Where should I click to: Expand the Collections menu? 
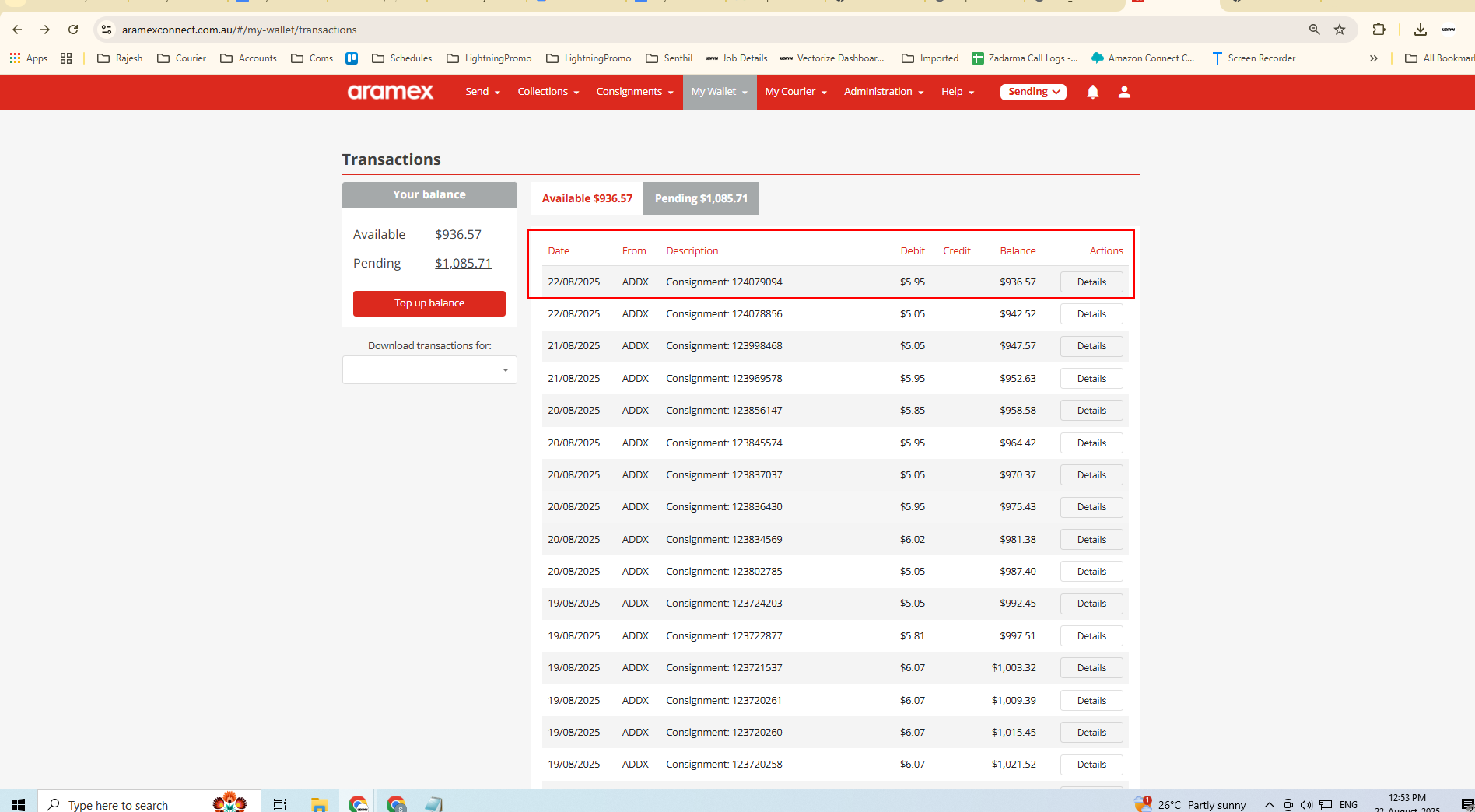[548, 92]
